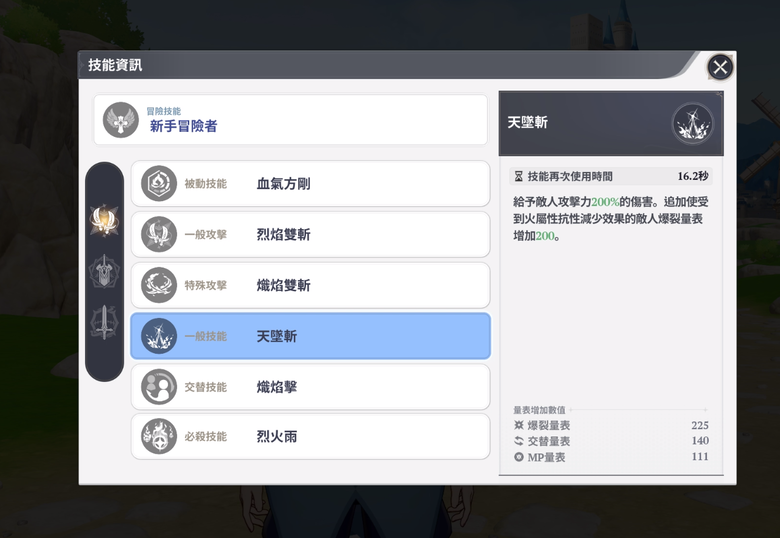Click the 烈焰雙斬 normal attack icon
780x538 pixels.
click(x=159, y=234)
